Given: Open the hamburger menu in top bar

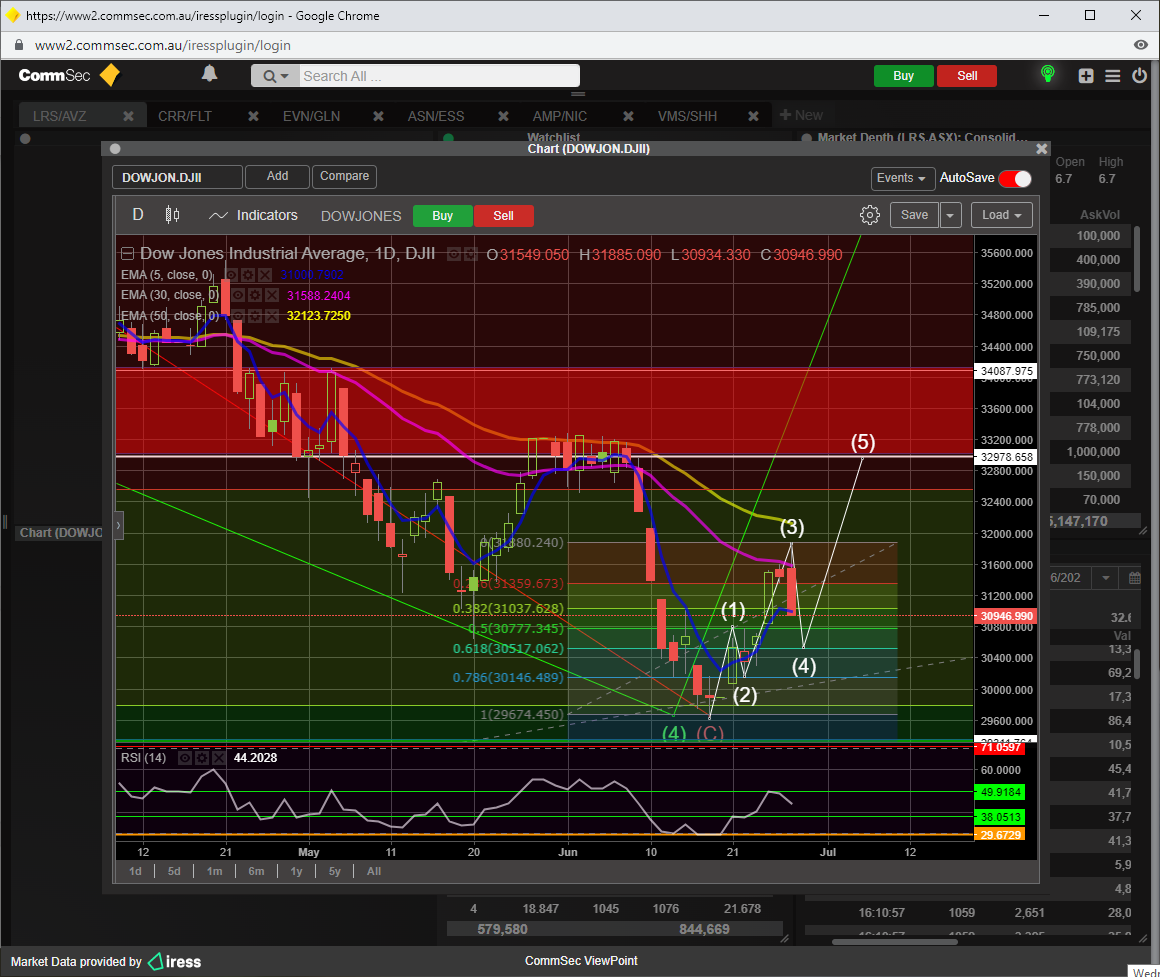Looking at the screenshot, I should coord(1113,76).
